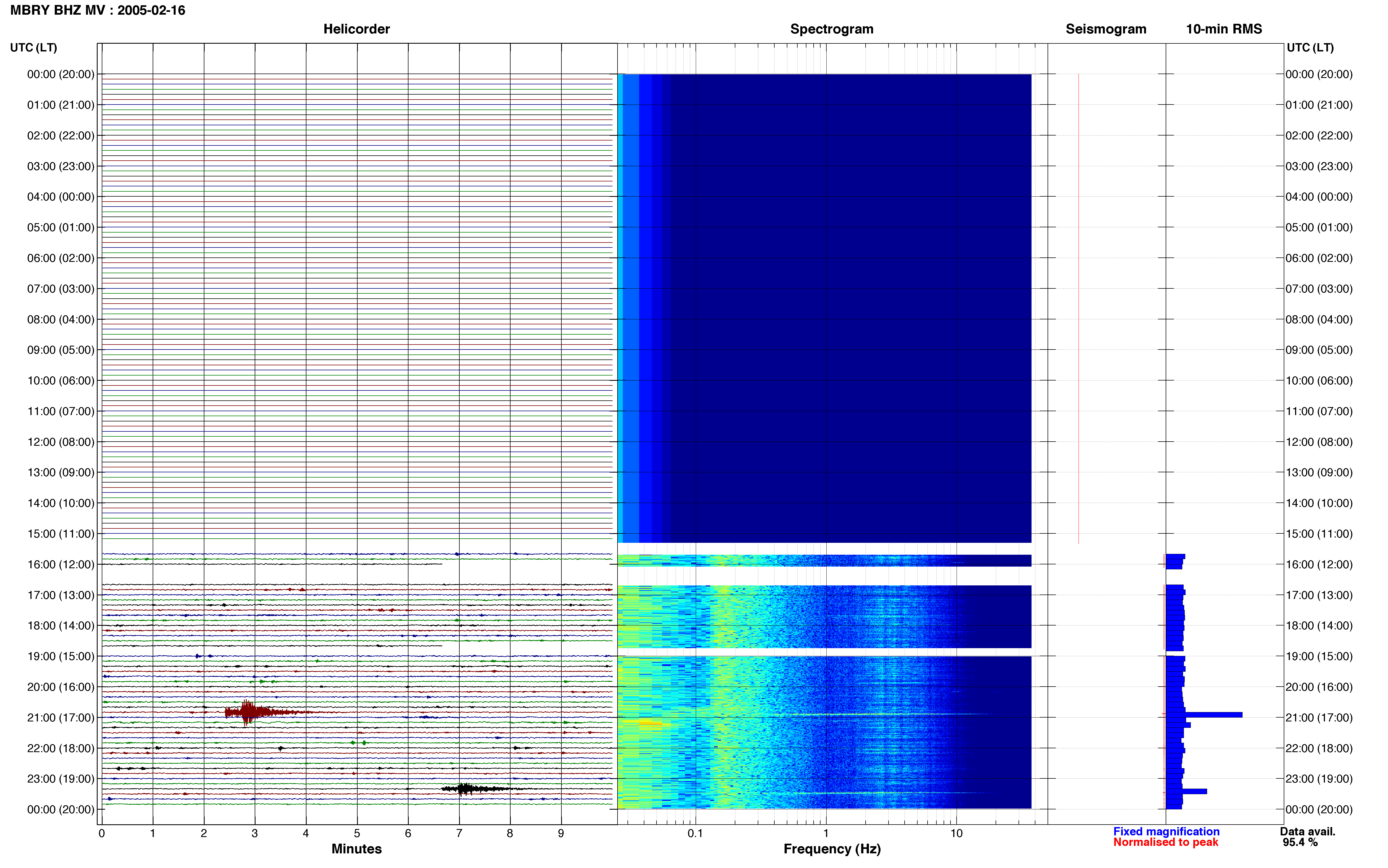Click left time label 00:00 (20:00) at top

pyautogui.click(x=61, y=74)
